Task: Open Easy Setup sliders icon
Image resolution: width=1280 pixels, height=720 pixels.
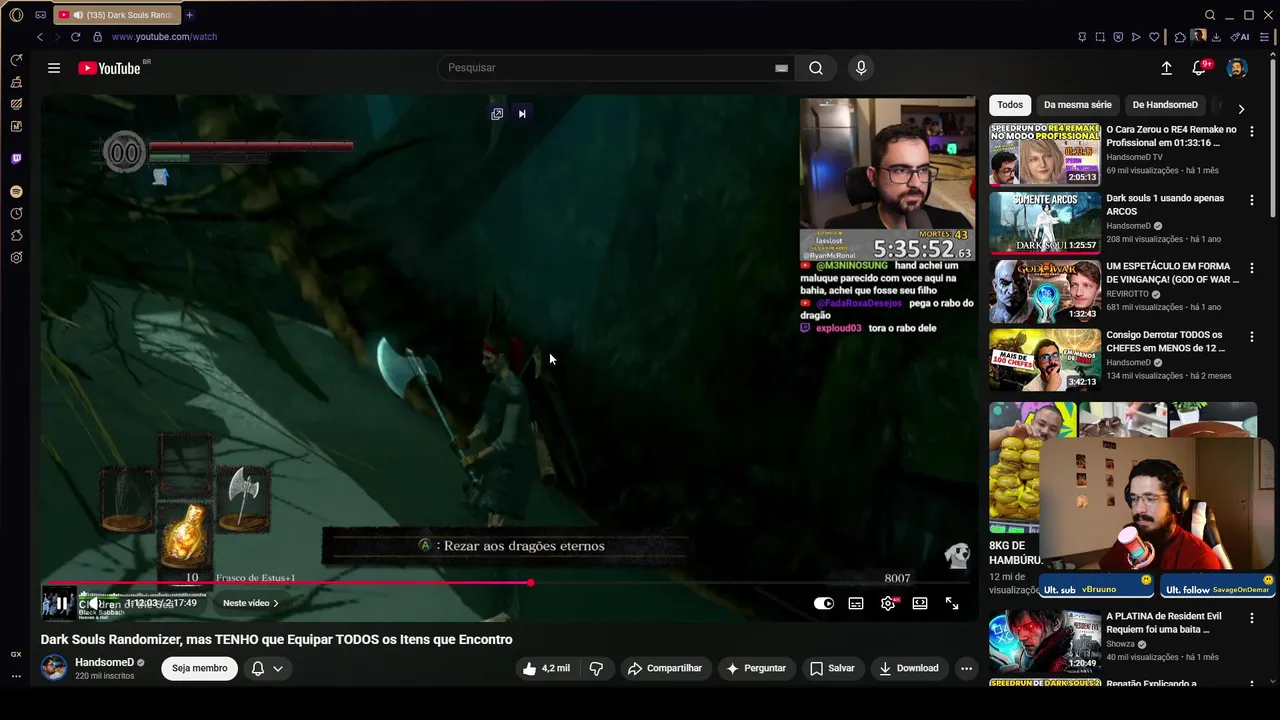Action: click(1265, 37)
